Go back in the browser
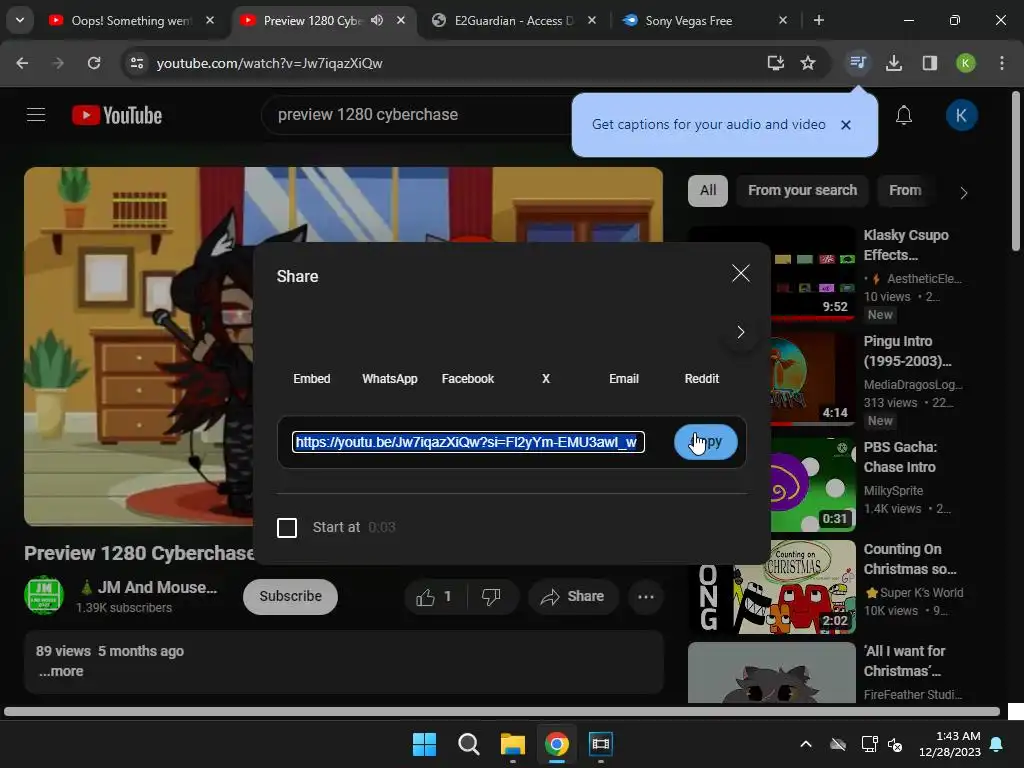The height and width of the screenshot is (768, 1024). click(x=22, y=63)
